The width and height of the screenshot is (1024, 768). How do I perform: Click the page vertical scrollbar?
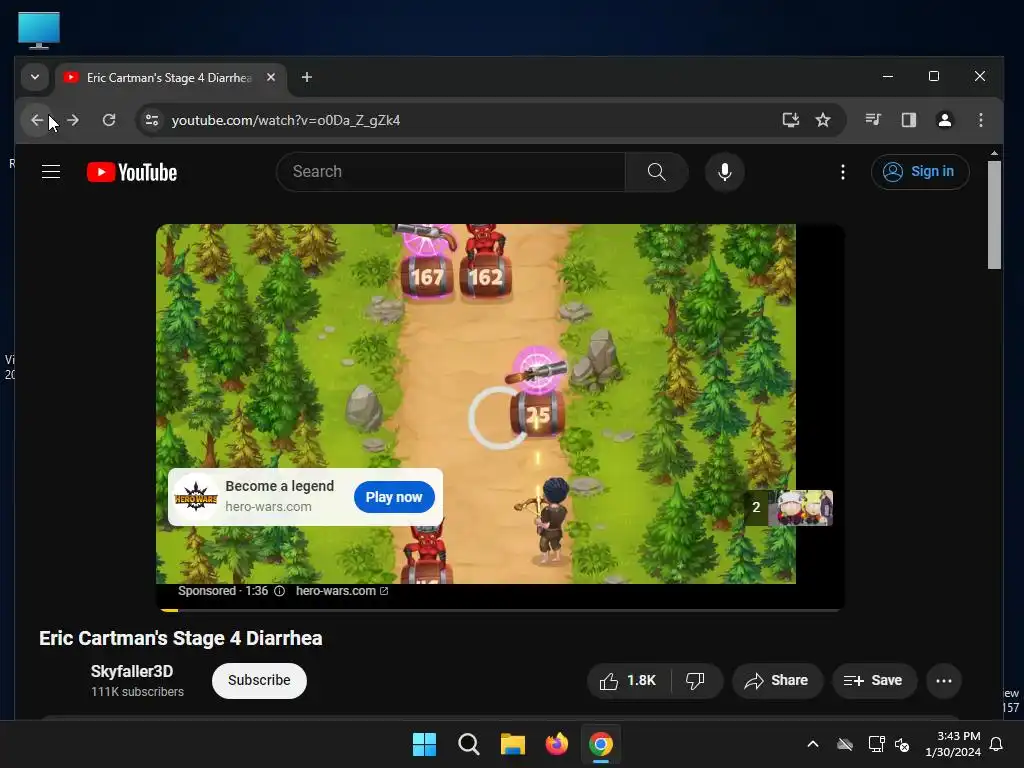point(995,214)
